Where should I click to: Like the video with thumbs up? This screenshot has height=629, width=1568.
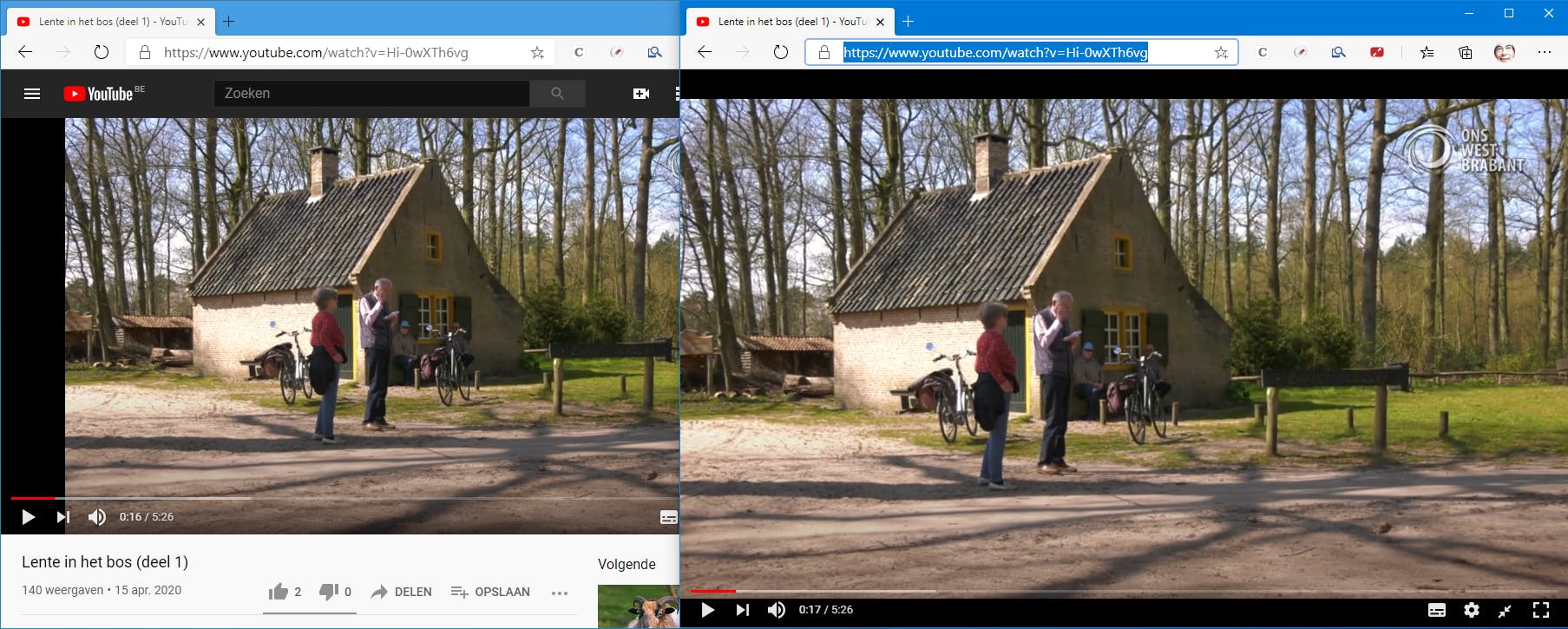[x=285, y=592]
